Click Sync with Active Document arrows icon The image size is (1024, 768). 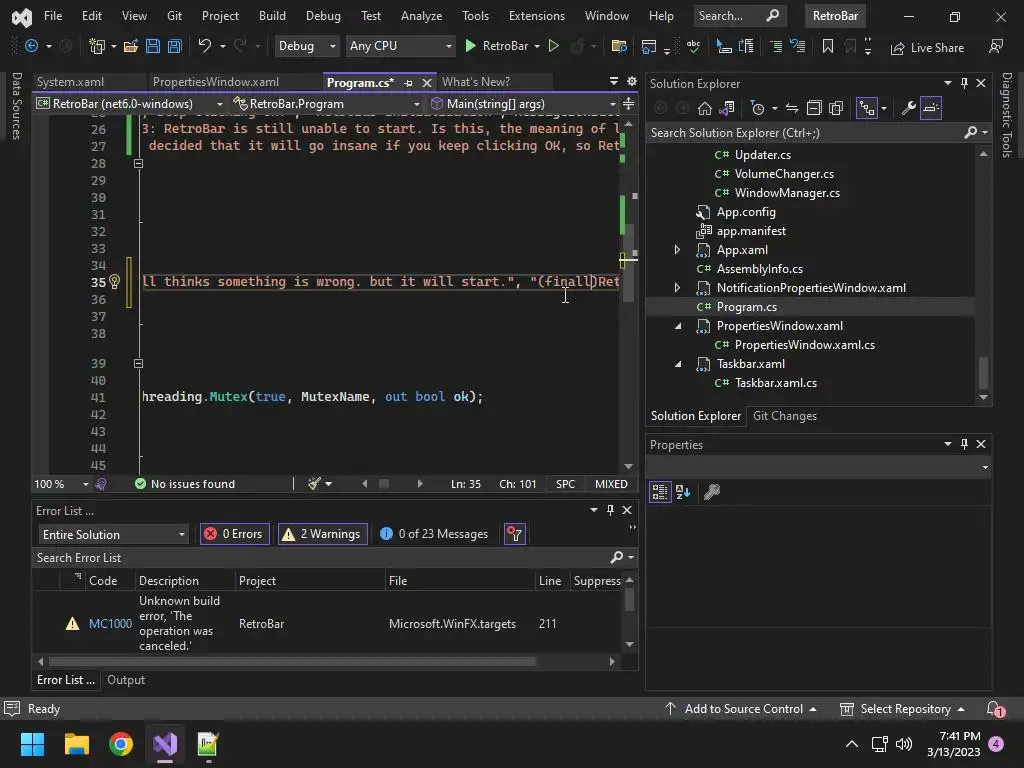792,108
